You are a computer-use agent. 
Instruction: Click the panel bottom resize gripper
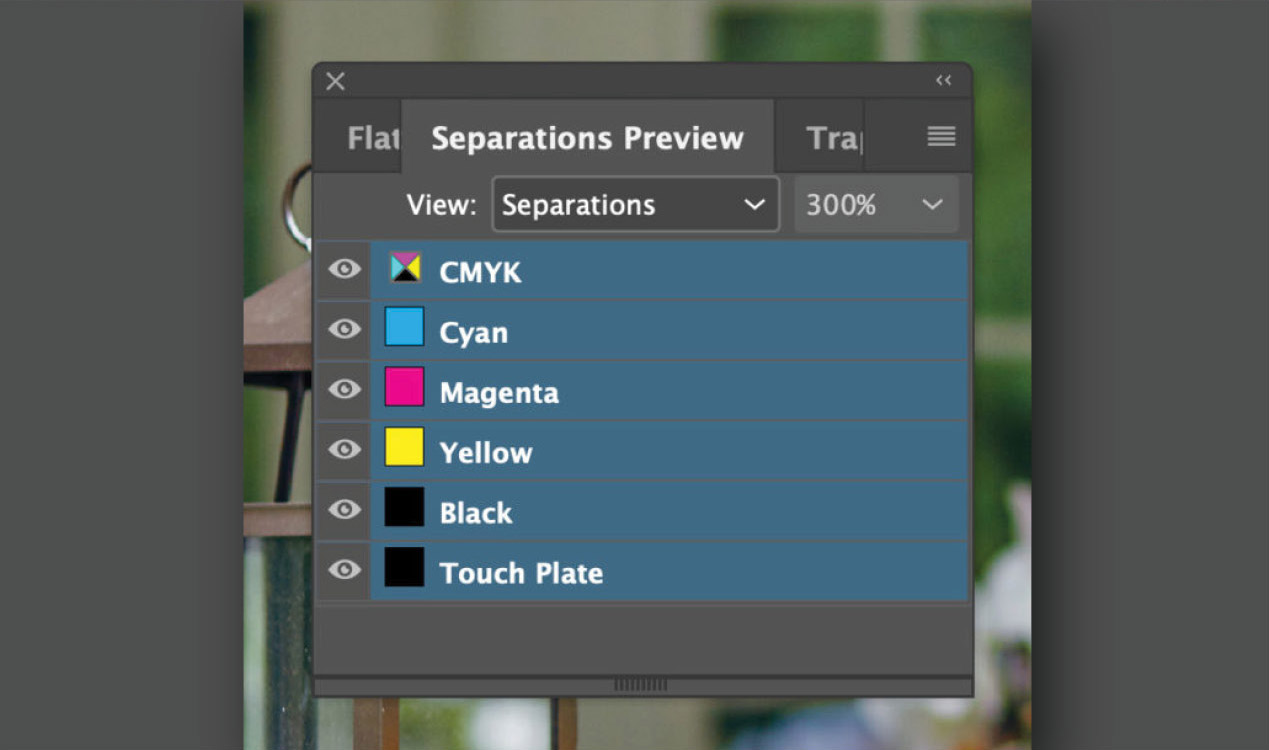tap(640, 685)
